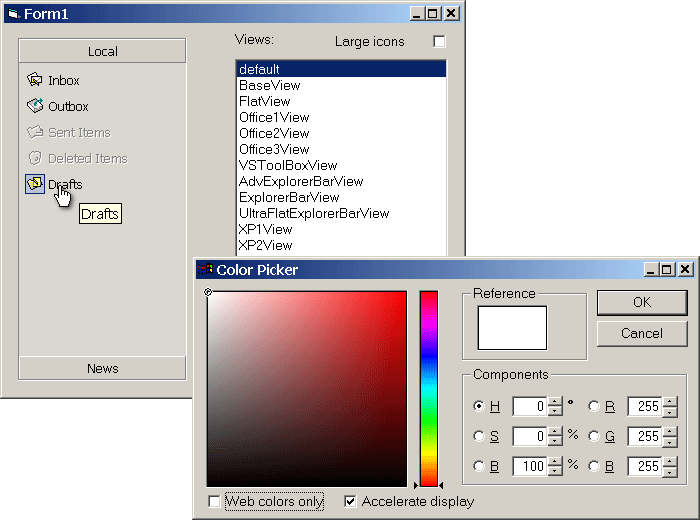Click the Sent Items icon

tap(34, 132)
